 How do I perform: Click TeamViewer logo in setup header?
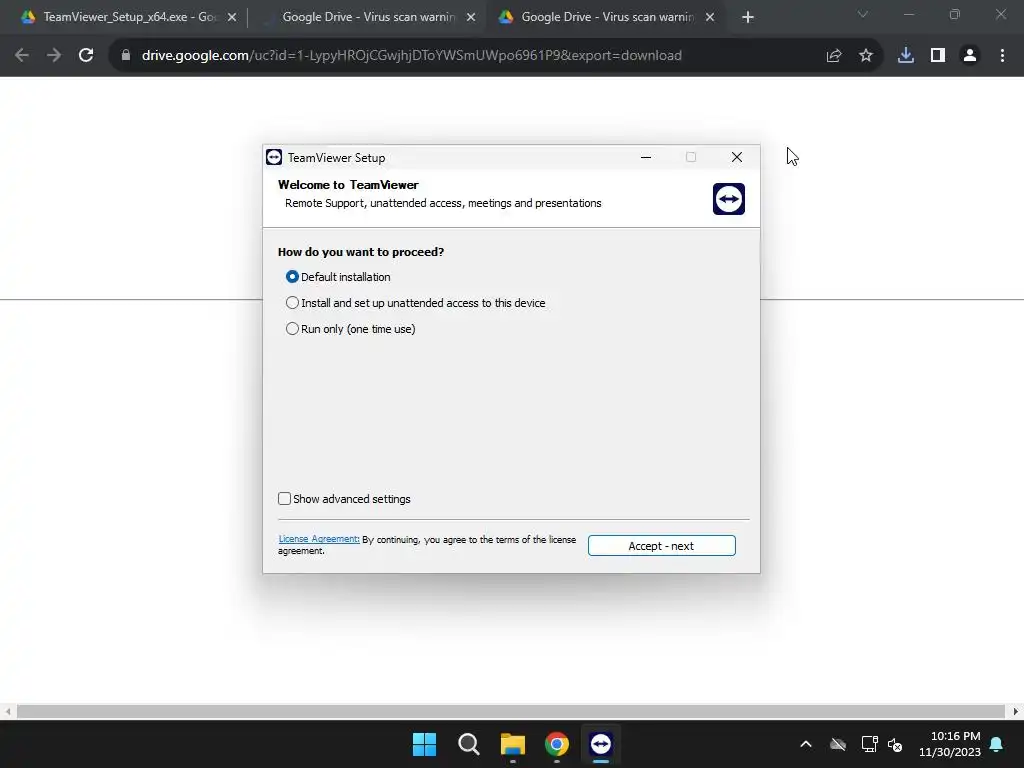[728, 199]
